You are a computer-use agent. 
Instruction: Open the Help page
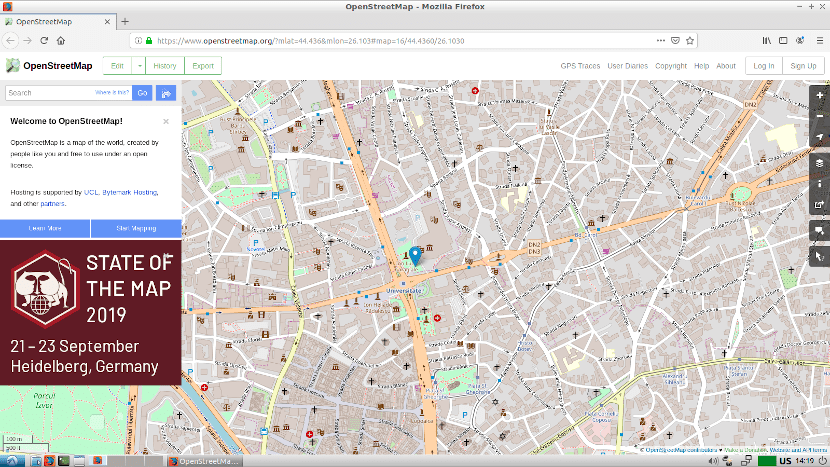click(701, 66)
